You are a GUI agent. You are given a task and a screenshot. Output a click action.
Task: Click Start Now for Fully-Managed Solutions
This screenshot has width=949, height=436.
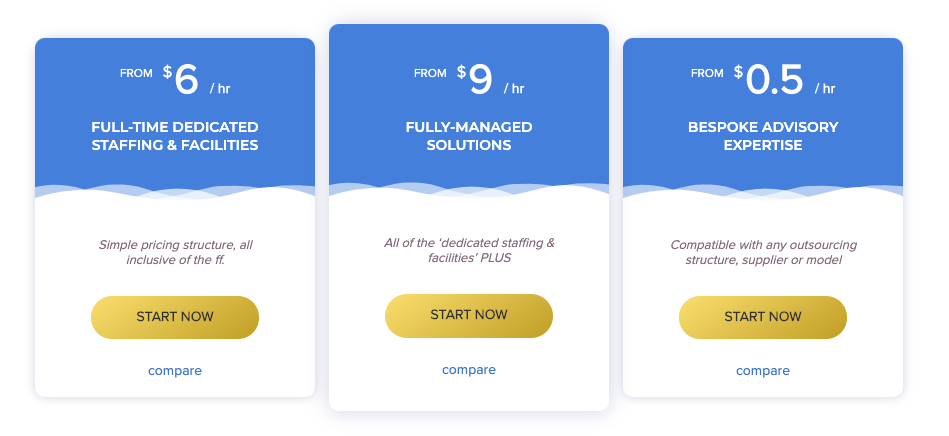coord(469,315)
